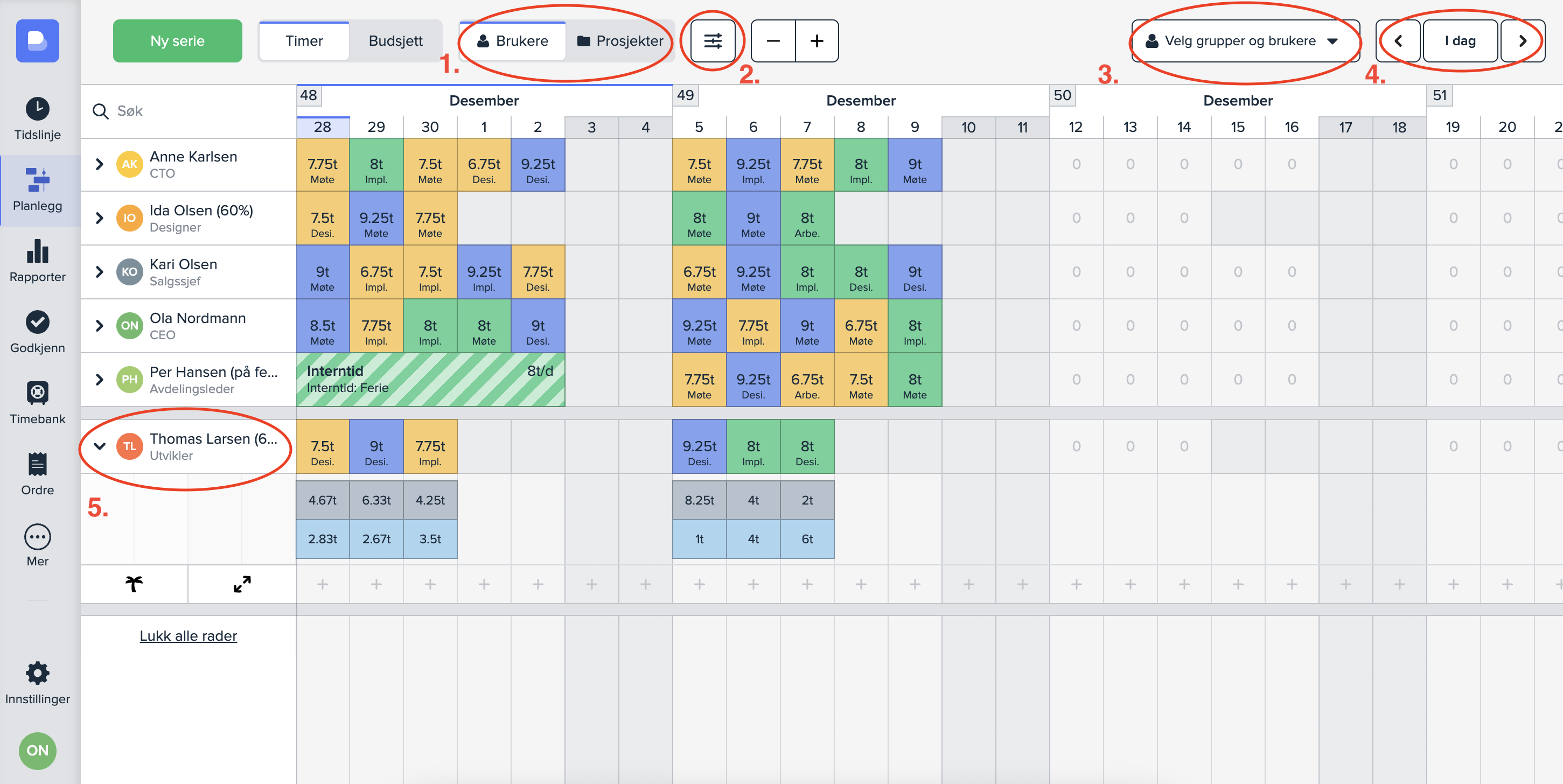Open the Tidslinje clock icon

38,109
